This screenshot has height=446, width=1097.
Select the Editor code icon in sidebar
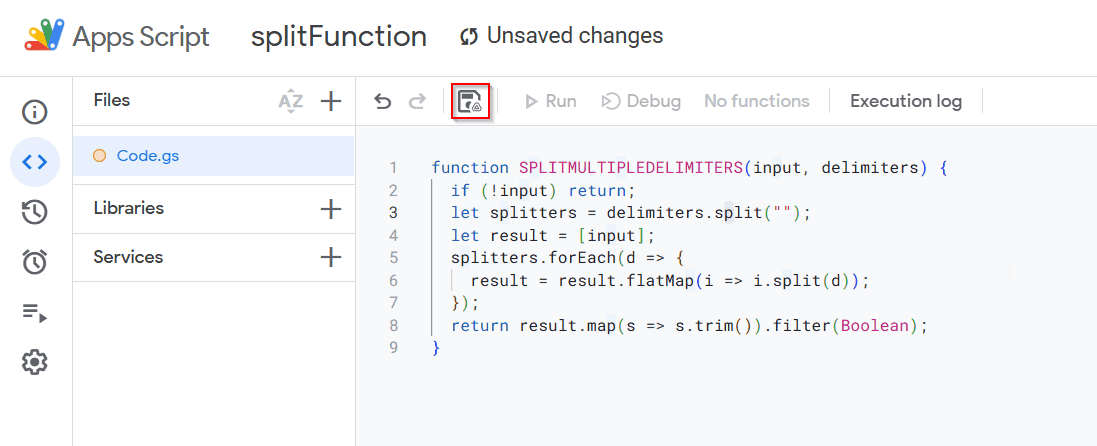pyautogui.click(x=35, y=162)
